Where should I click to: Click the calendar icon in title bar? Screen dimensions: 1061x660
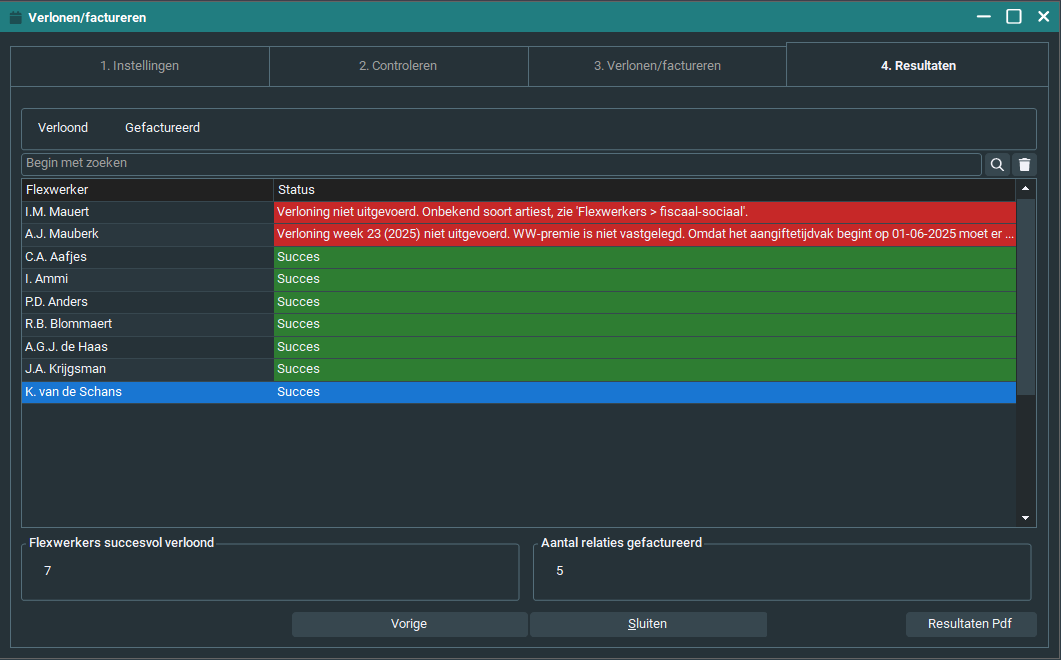point(15,17)
